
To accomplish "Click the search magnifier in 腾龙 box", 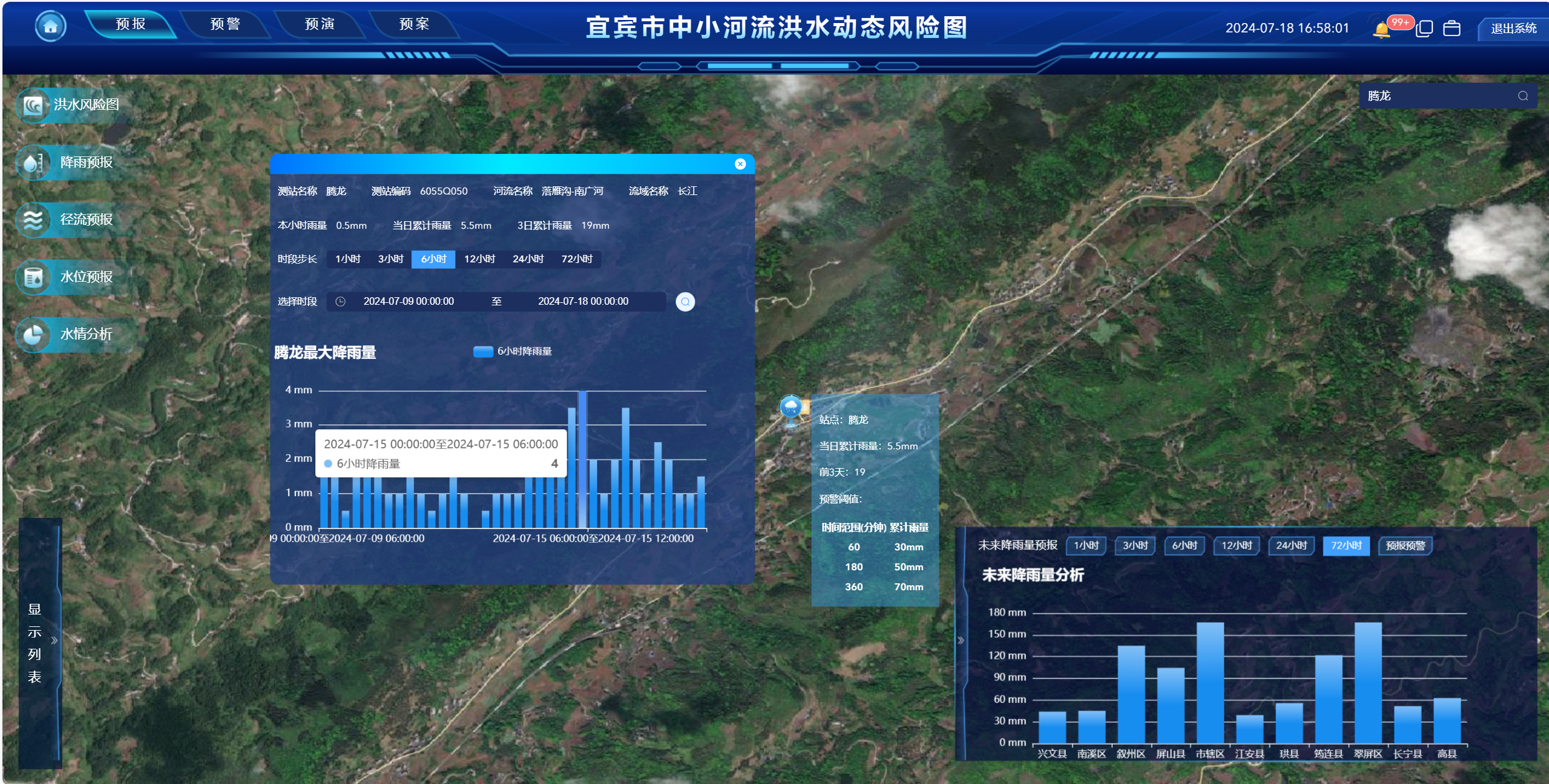I will click(x=1523, y=96).
